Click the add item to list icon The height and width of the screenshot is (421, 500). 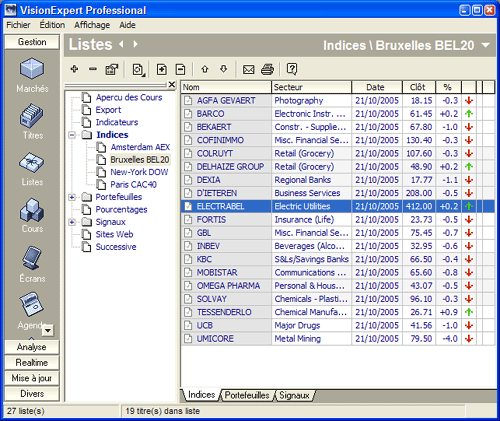pyautogui.click(x=162, y=69)
